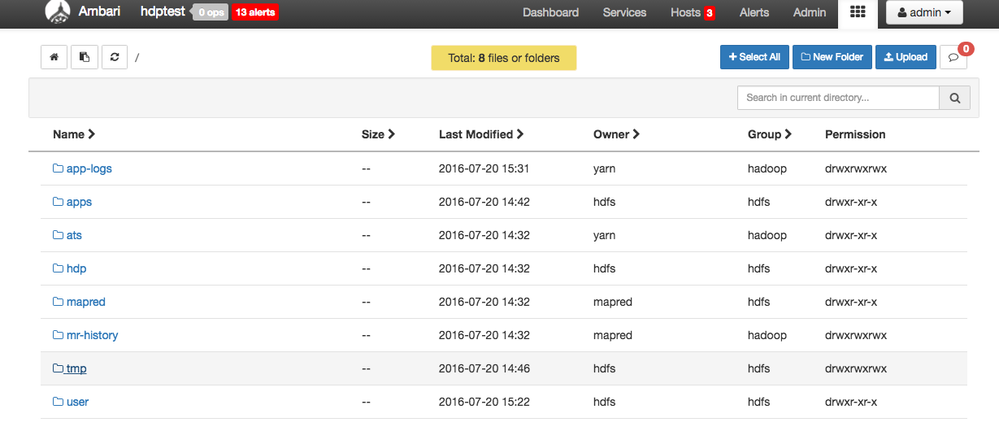This screenshot has height=432, width=999.
Task: Focus the search in current directory field
Action: [838, 98]
